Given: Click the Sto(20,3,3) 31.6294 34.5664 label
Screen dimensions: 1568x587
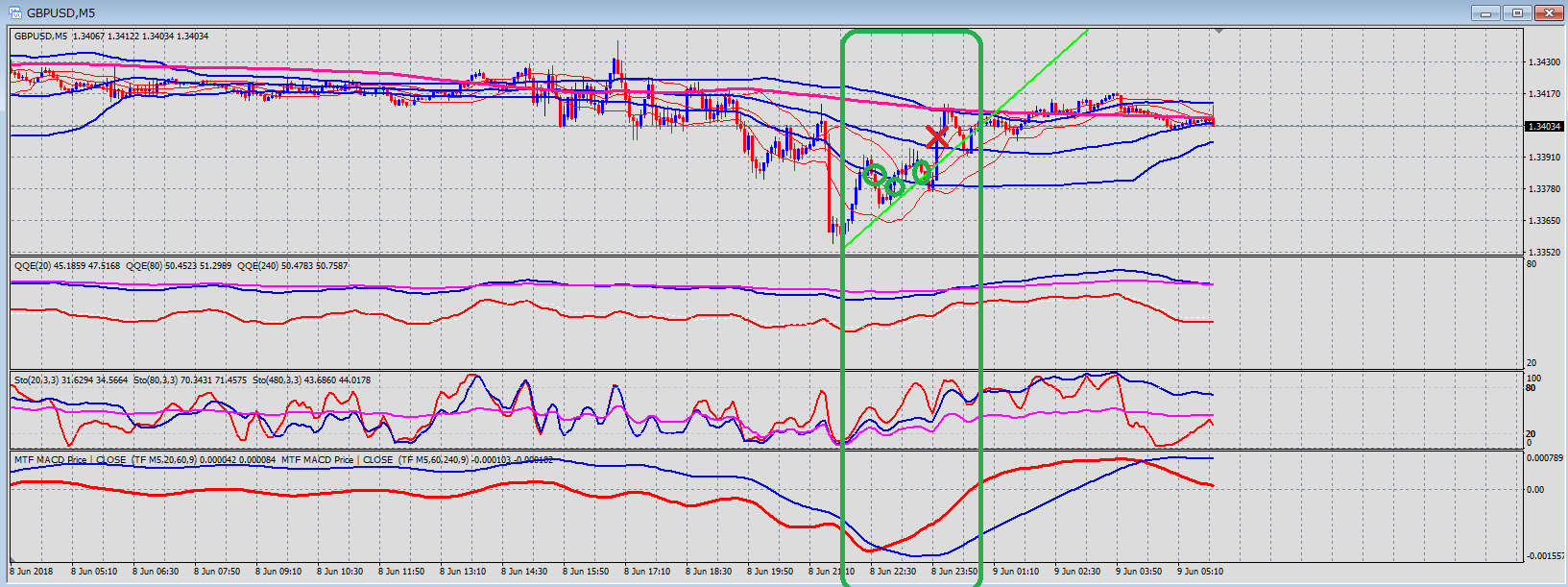Looking at the screenshot, I should [72, 380].
